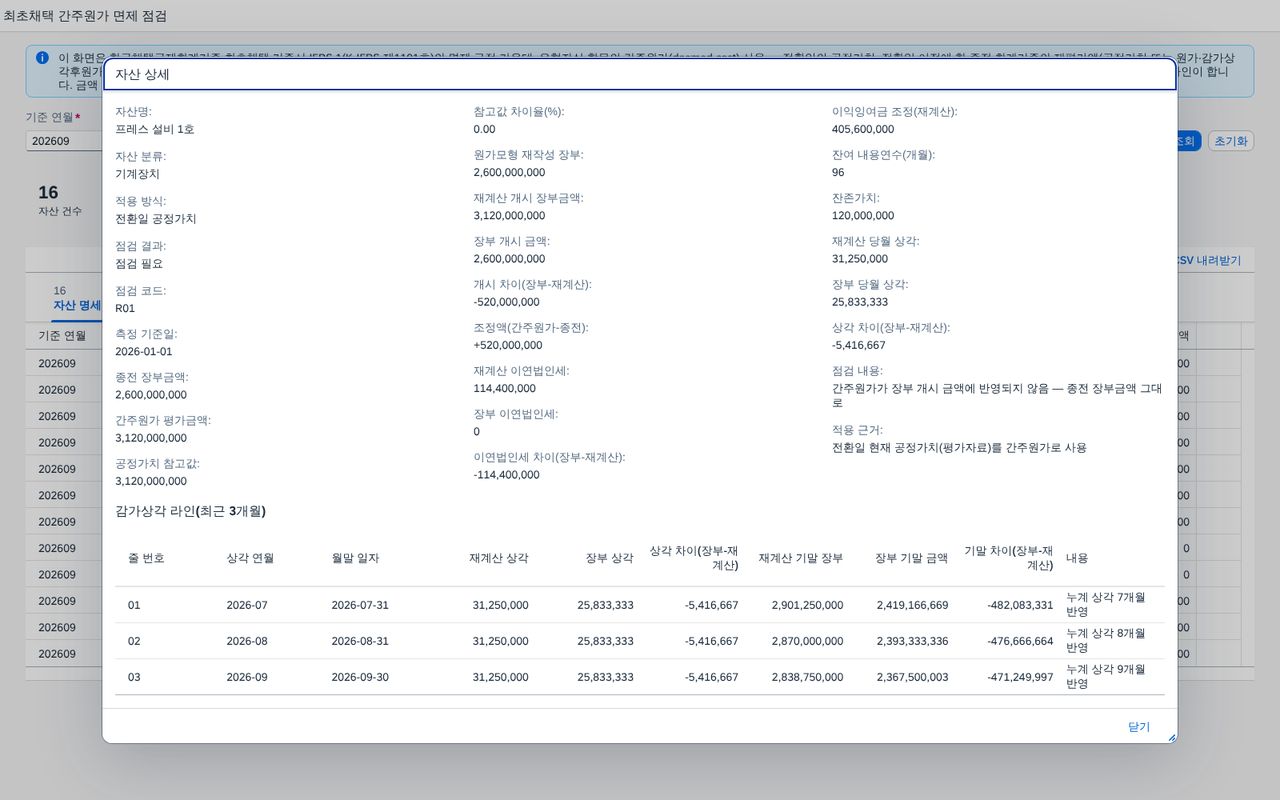Click the residual value 120,000,000
This screenshot has height=800, width=1280.
point(863,215)
